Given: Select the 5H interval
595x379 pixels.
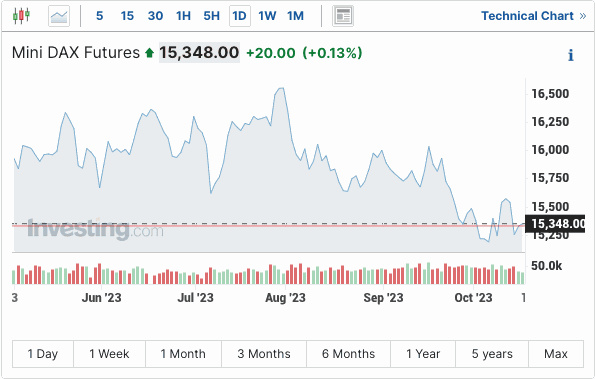Looking at the screenshot, I should click(x=211, y=16).
